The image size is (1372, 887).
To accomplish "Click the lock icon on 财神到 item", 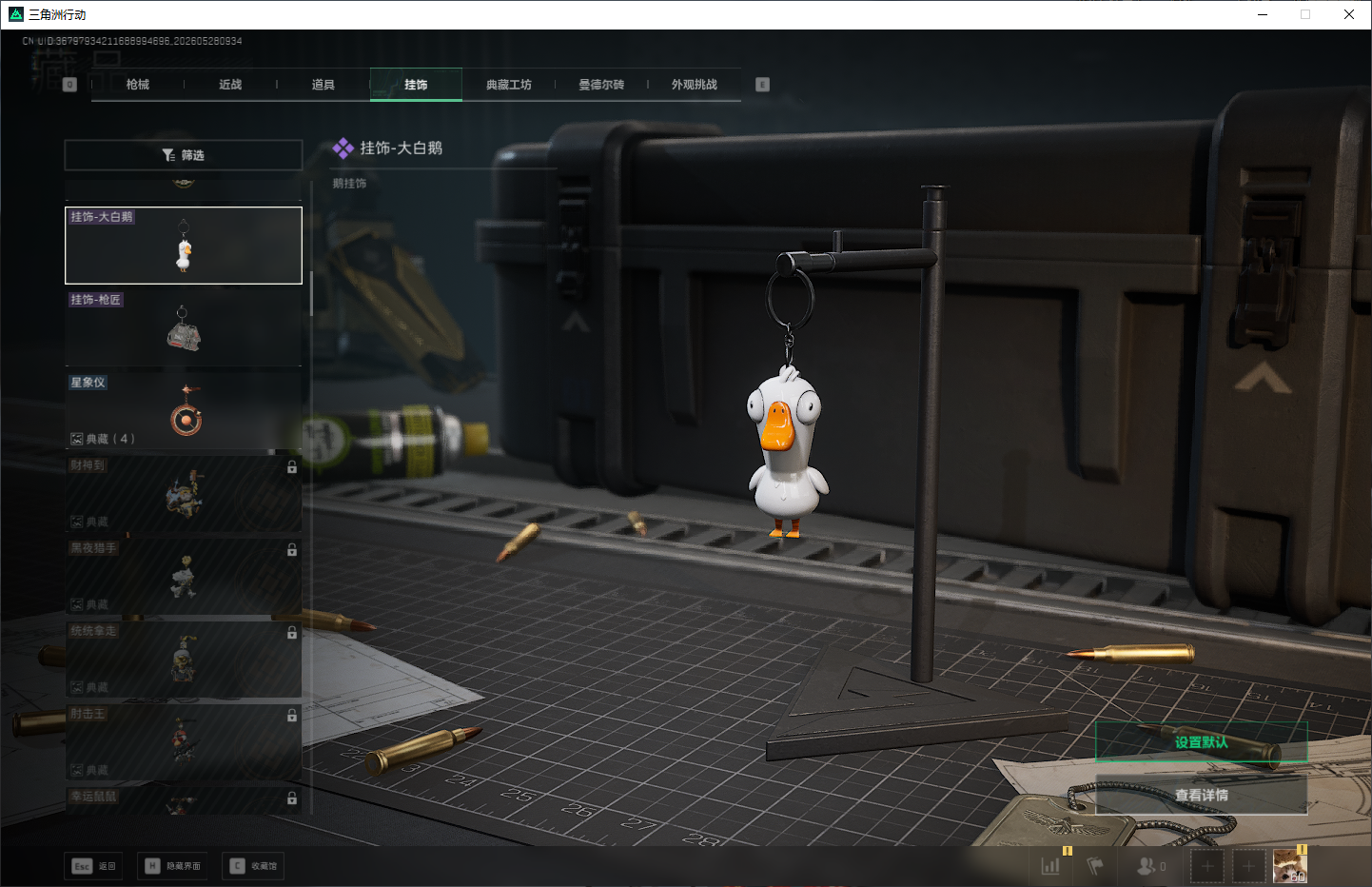I will [292, 467].
